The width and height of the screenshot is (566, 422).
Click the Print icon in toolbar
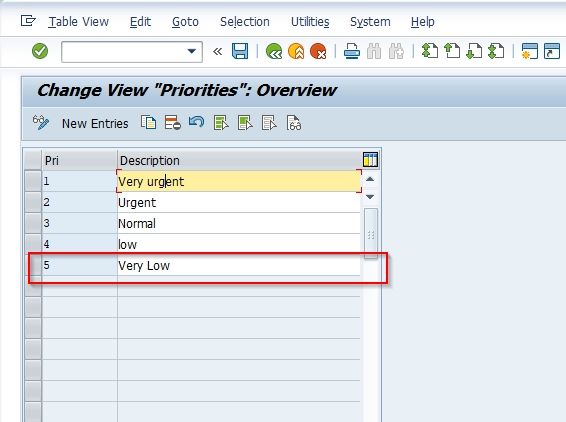click(352, 51)
